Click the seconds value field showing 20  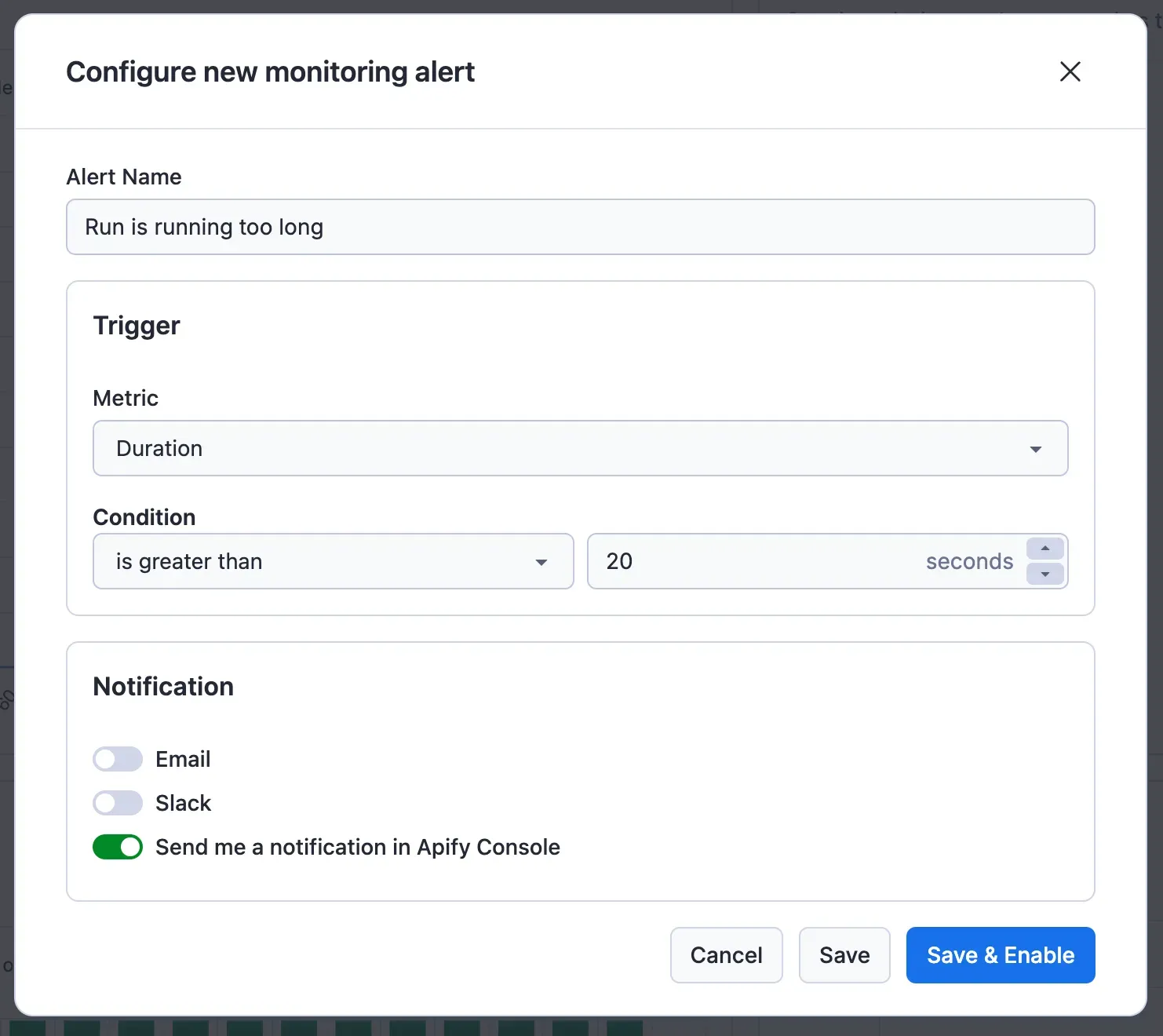(746, 561)
